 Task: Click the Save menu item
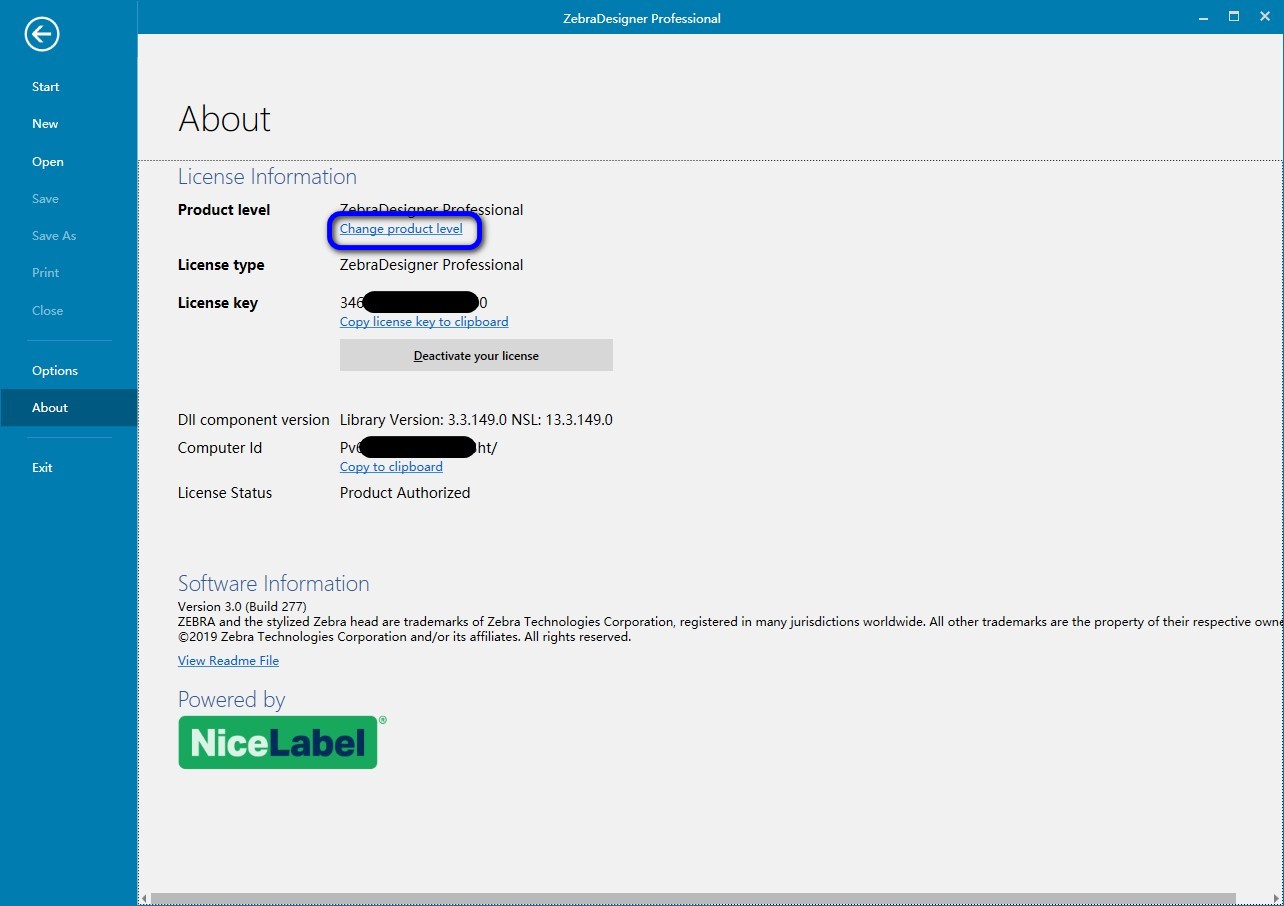45,198
